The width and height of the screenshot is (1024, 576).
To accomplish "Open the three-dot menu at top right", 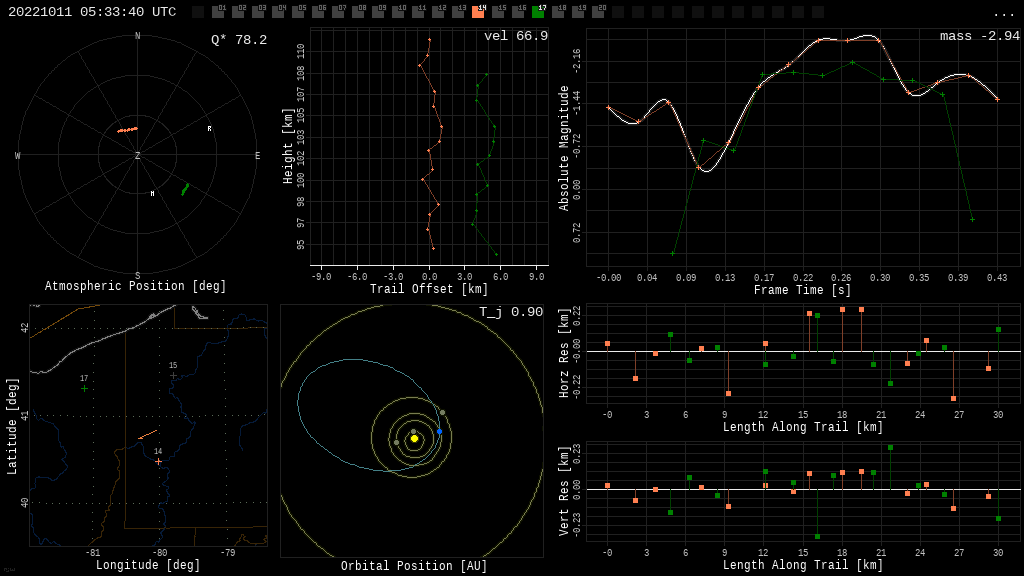I will point(1002,14).
